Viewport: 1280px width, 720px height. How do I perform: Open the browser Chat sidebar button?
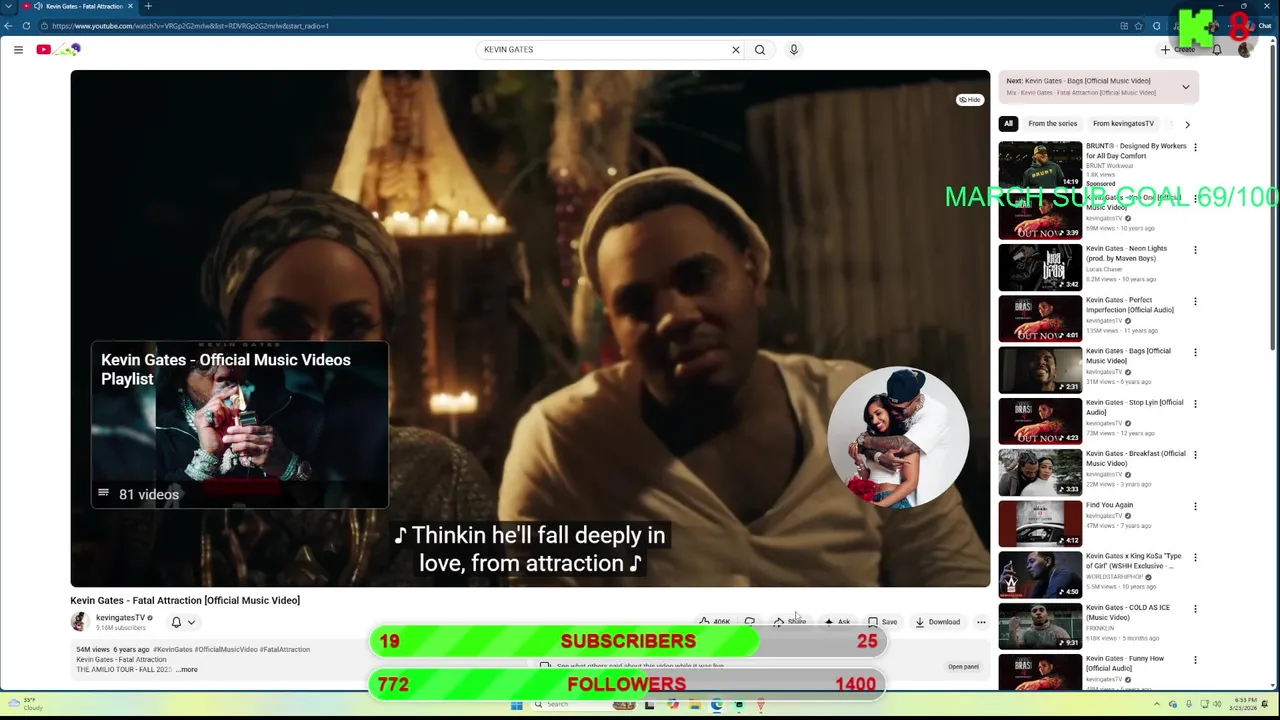1260,26
